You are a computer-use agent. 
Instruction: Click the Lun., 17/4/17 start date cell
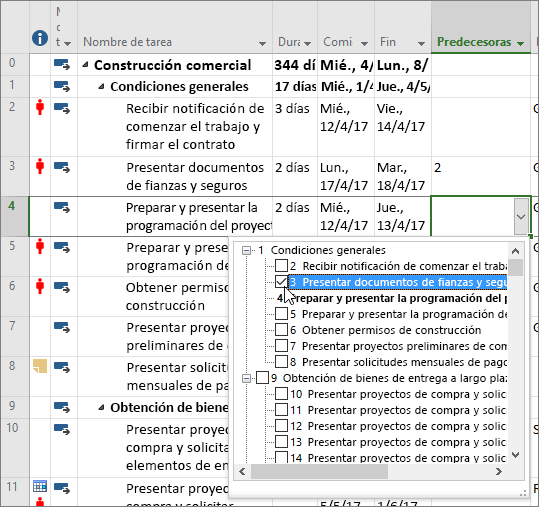click(x=346, y=176)
